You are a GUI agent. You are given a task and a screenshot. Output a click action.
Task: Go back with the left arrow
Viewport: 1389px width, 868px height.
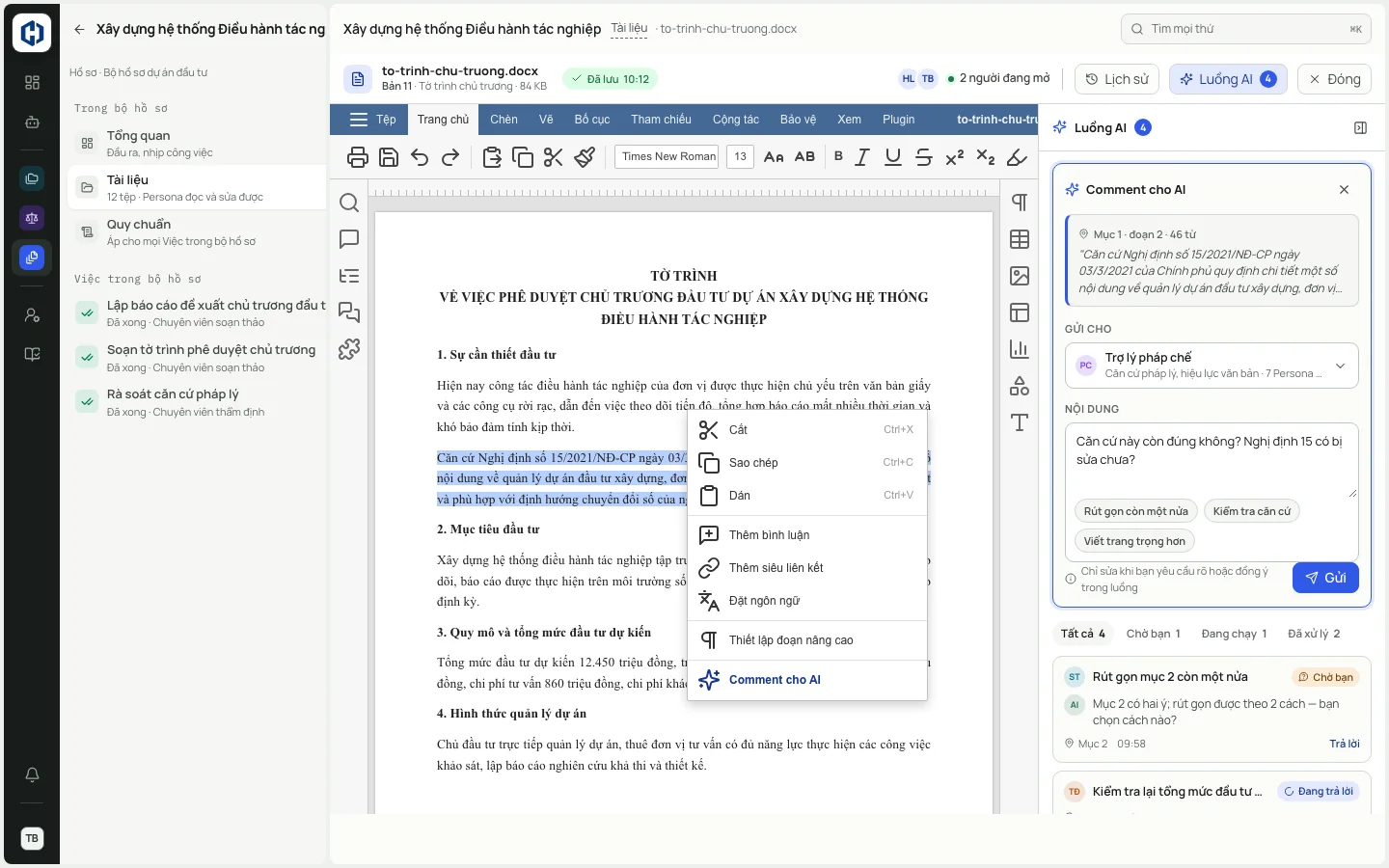[x=79, y=29]
